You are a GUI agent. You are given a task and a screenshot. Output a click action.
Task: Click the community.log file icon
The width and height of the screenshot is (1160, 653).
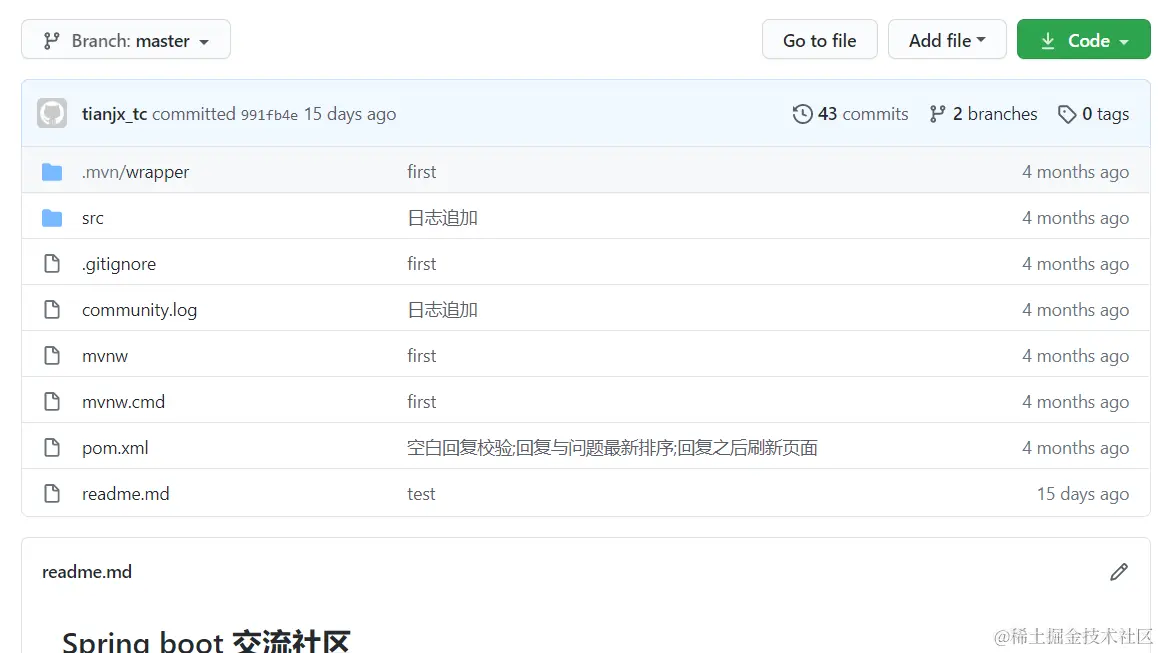52,309
